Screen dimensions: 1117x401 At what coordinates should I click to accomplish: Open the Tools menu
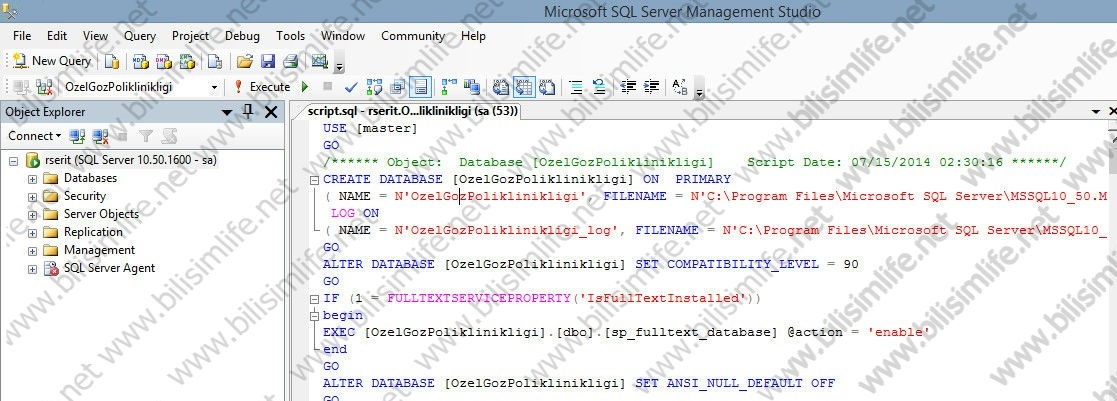coord(291,36)
